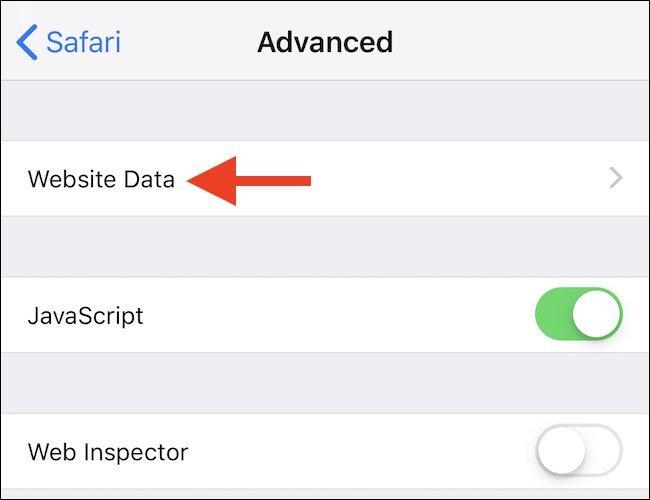Enable the Web Inspector switch

pos(579,452)
